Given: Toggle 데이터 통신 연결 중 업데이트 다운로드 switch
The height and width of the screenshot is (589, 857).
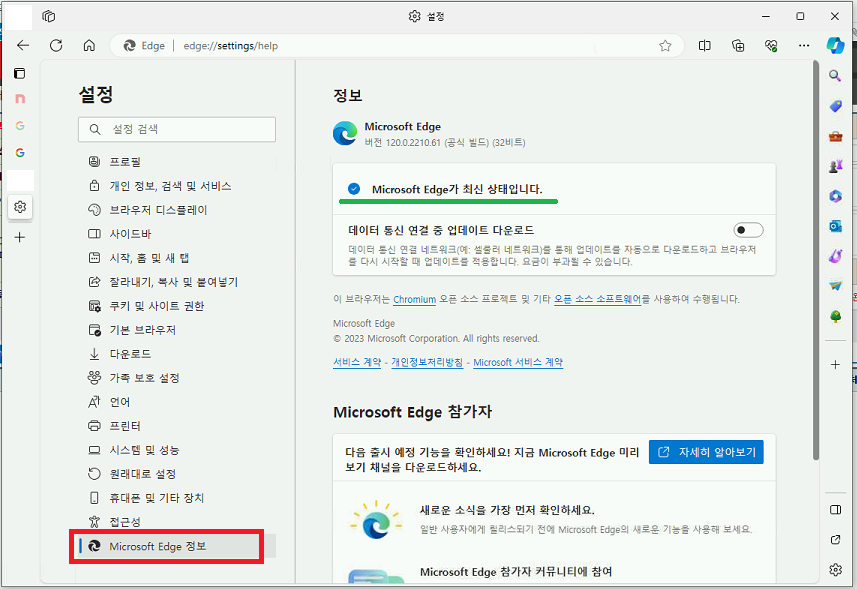Looking at the screenshot, I should (748, 230).
